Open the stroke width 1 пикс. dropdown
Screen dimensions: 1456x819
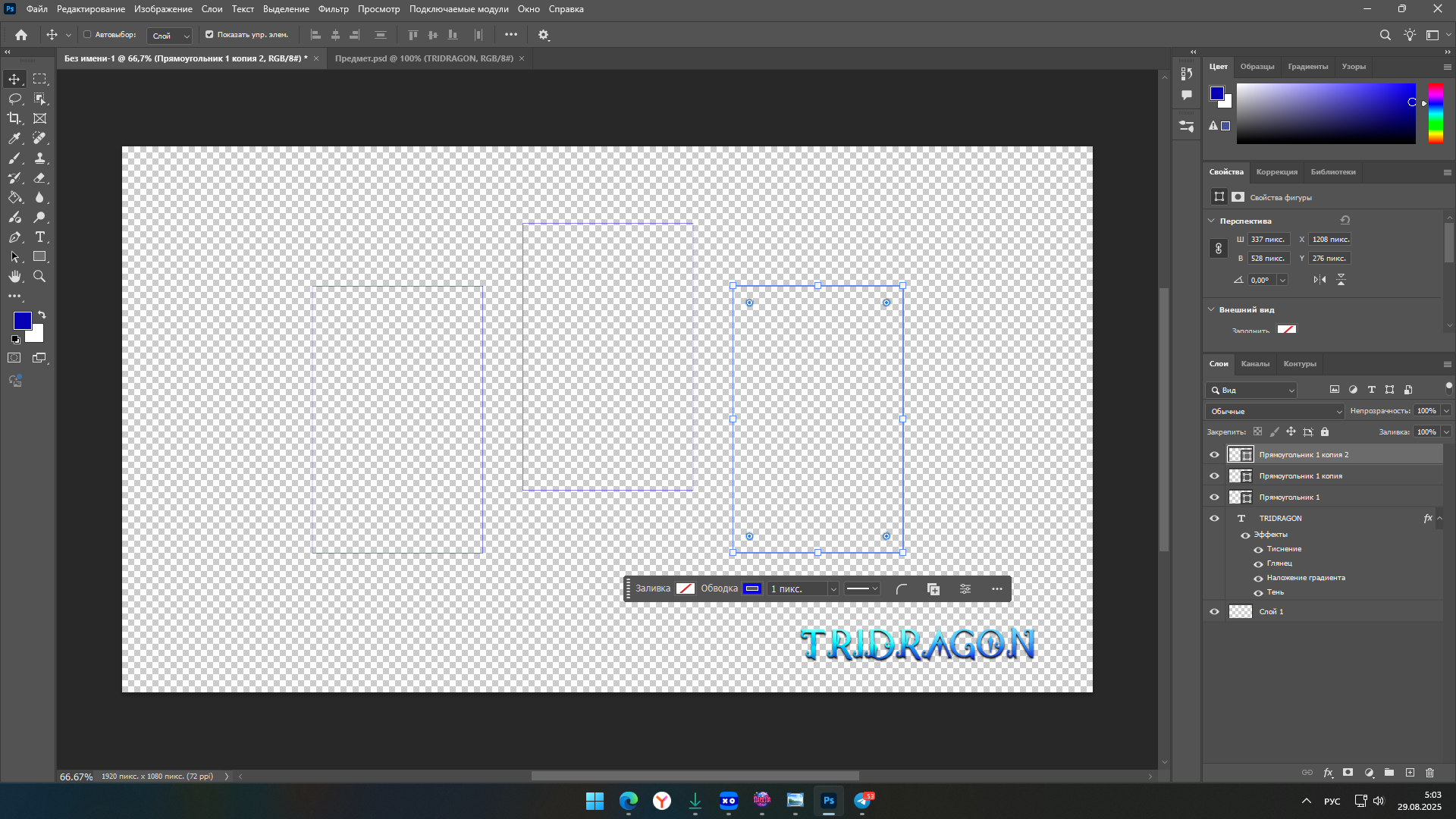[x=833, y=589]
